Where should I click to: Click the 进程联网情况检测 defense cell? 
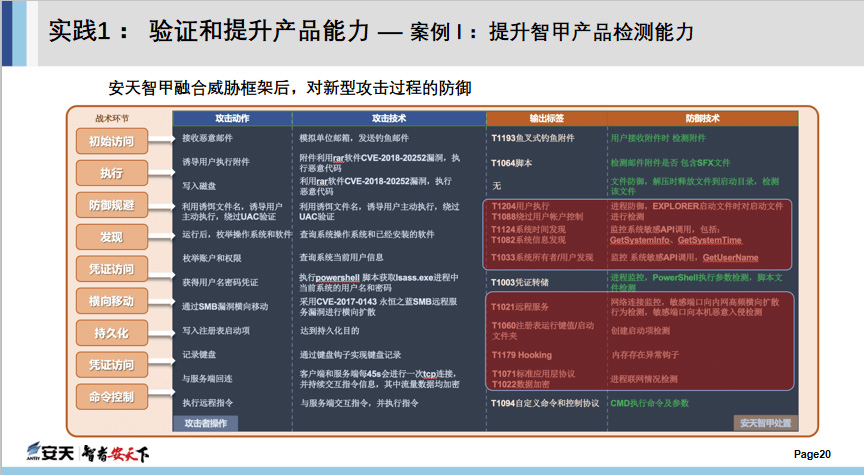tap(644, 379)
